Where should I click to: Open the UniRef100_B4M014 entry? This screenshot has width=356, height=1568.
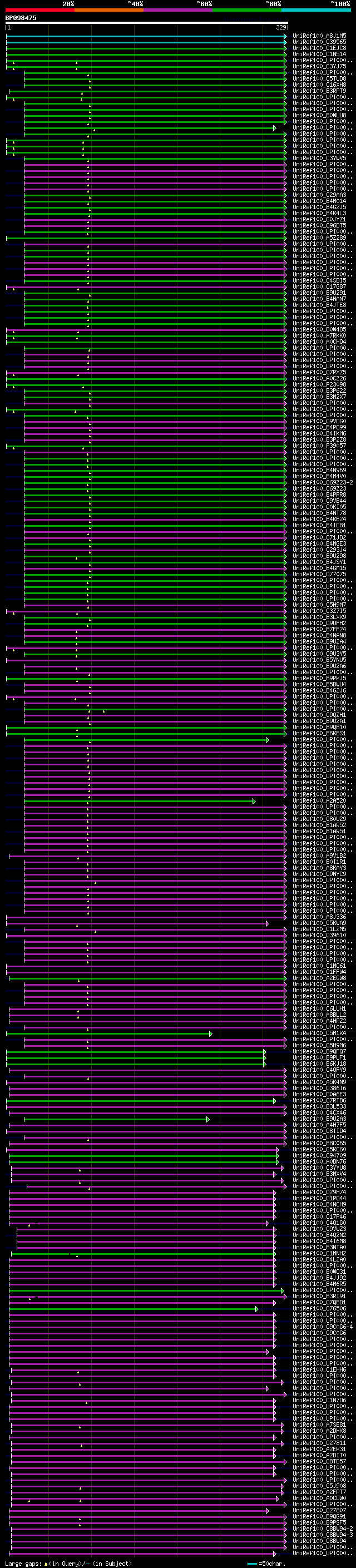(x=319, y=201)
